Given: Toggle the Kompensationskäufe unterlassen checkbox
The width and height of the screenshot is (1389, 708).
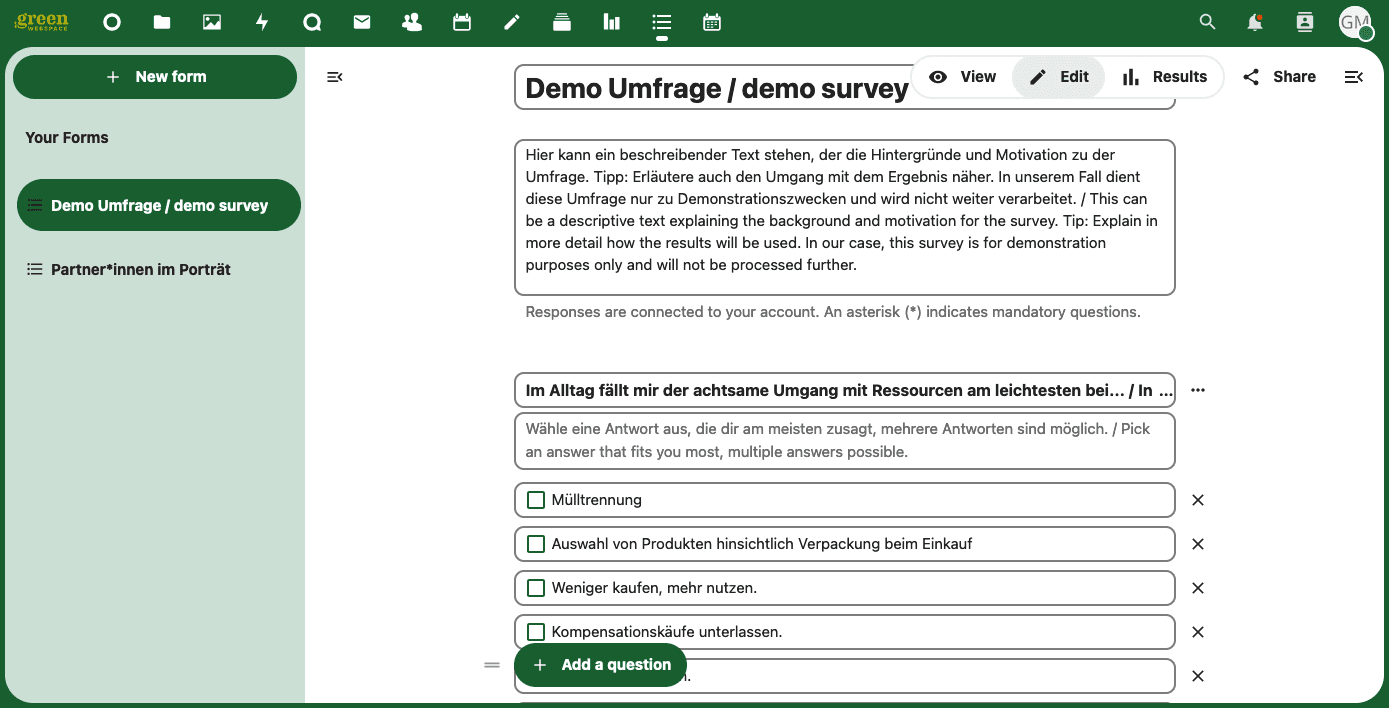Looking at the screenshot, I should pos(536,632).
